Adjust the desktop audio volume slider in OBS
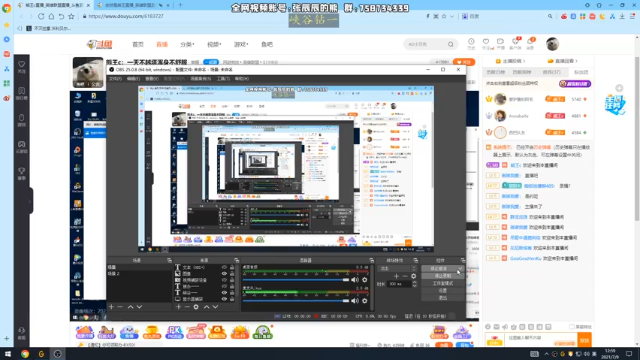640x360 pixels. [296, 280]
